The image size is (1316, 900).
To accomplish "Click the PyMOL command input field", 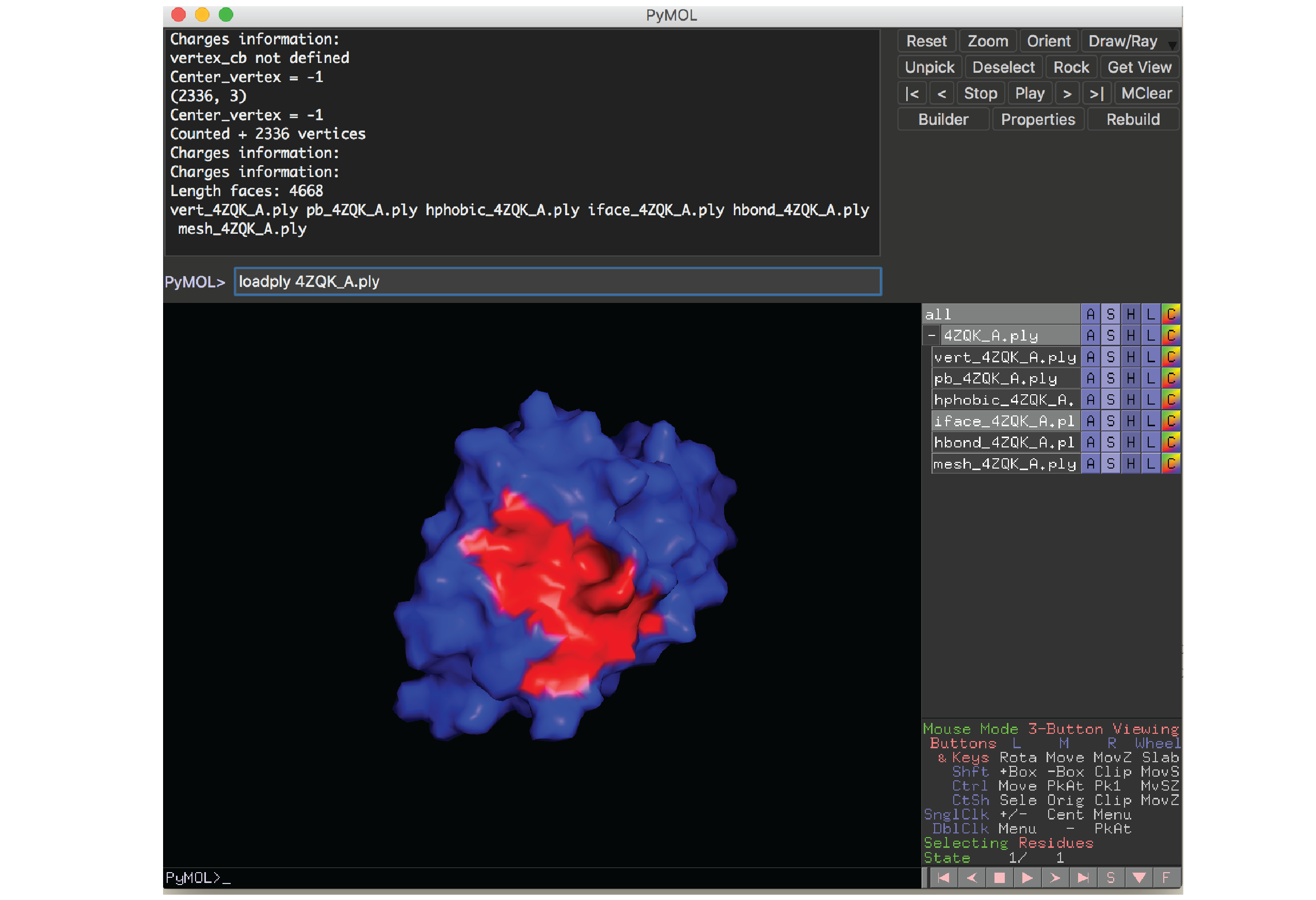I will tap(557, 281).
